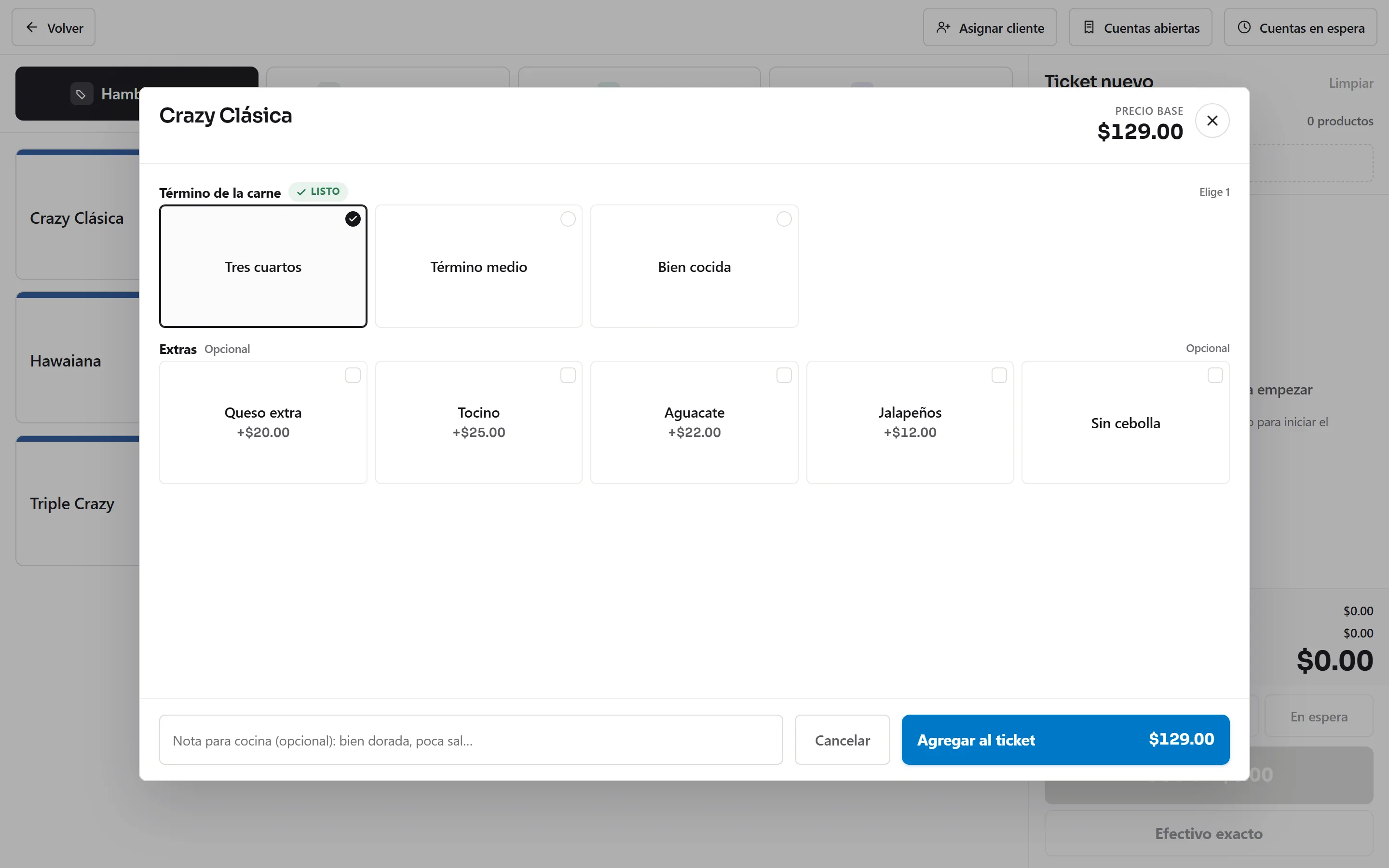Viewport: 1389px width, 868px height.
Task: Click the Agregar al ticket button
Action: (x=1065, y=739)
